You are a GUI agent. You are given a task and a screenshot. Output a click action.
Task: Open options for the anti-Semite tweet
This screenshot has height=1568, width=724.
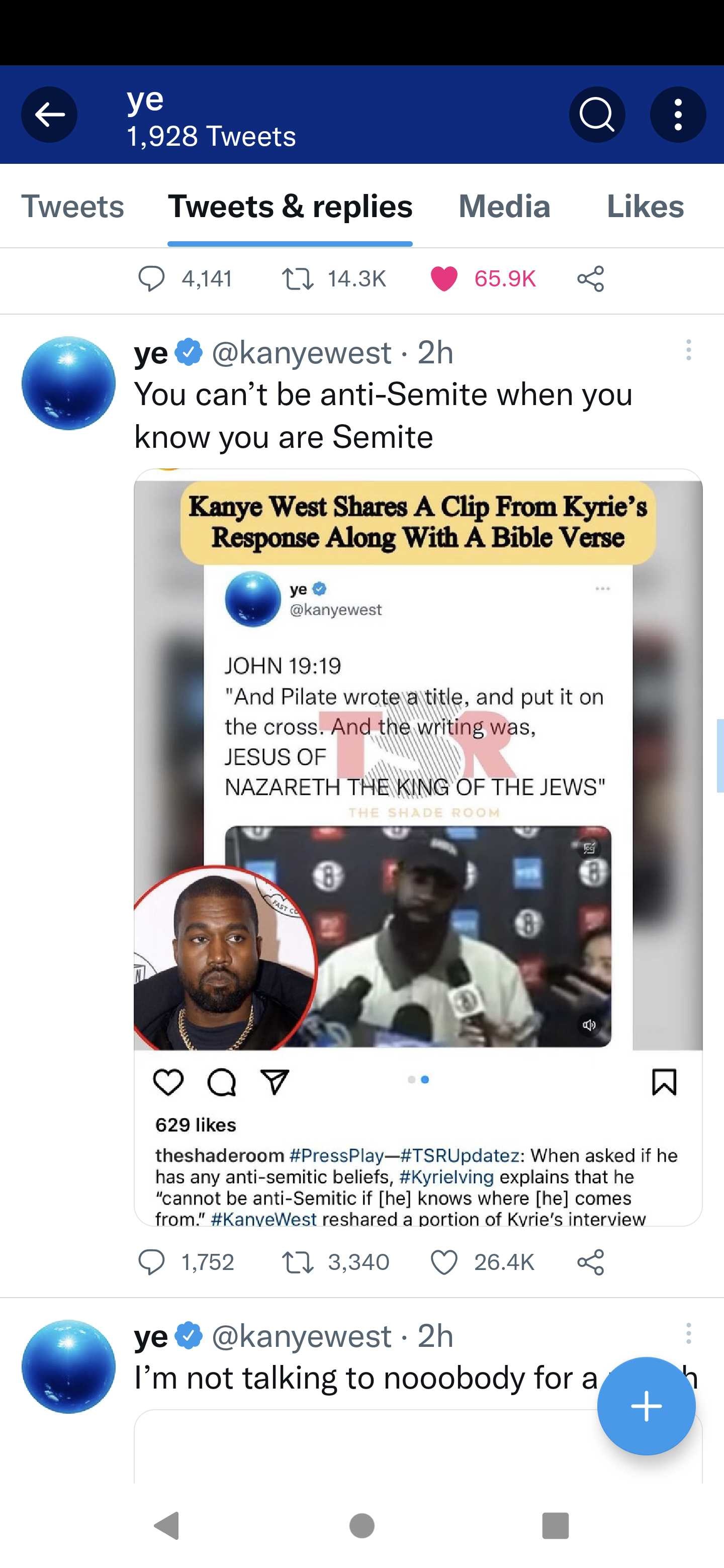pyautogui.click(x=689, y=350)
